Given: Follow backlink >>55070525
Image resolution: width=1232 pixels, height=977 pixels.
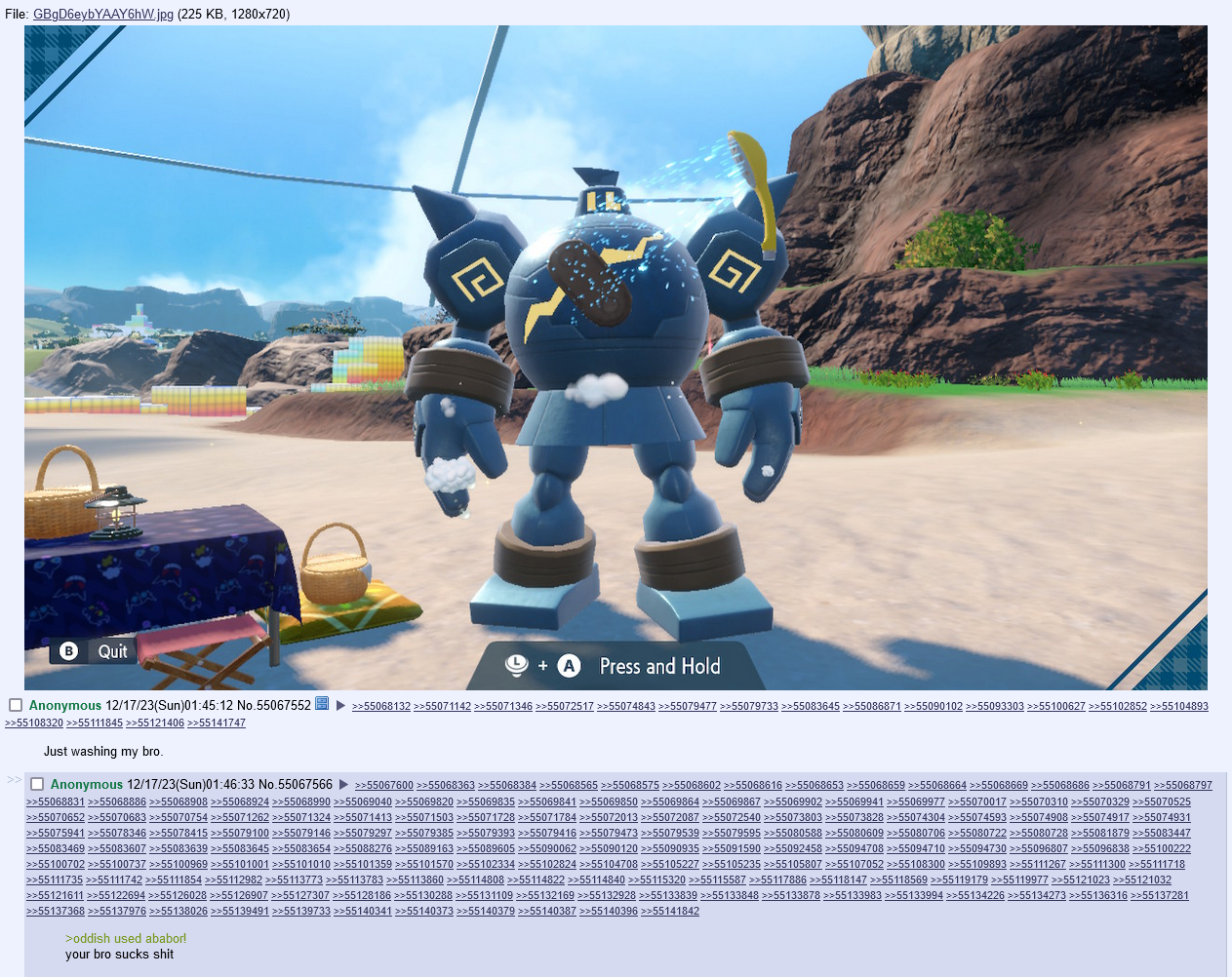Looking at the screenshot, I should point(1162,801).
